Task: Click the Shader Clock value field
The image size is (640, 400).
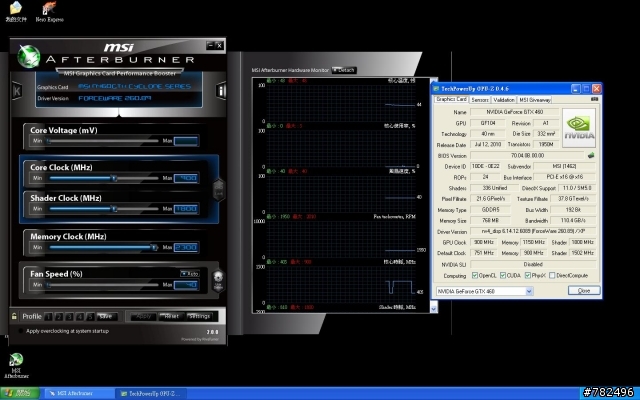Action: (186, 209)
